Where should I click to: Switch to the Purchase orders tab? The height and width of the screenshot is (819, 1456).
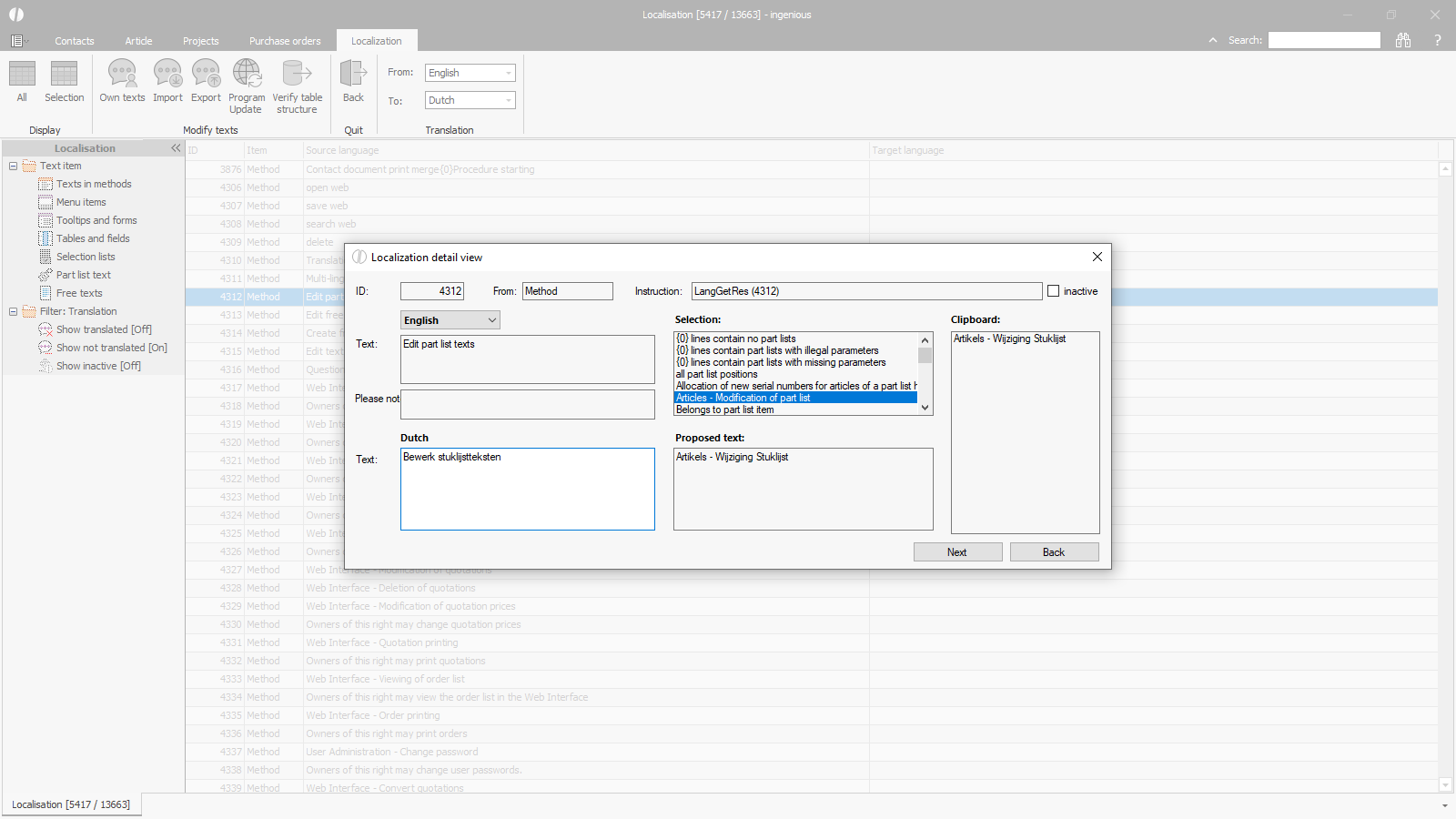pos(285,41)
